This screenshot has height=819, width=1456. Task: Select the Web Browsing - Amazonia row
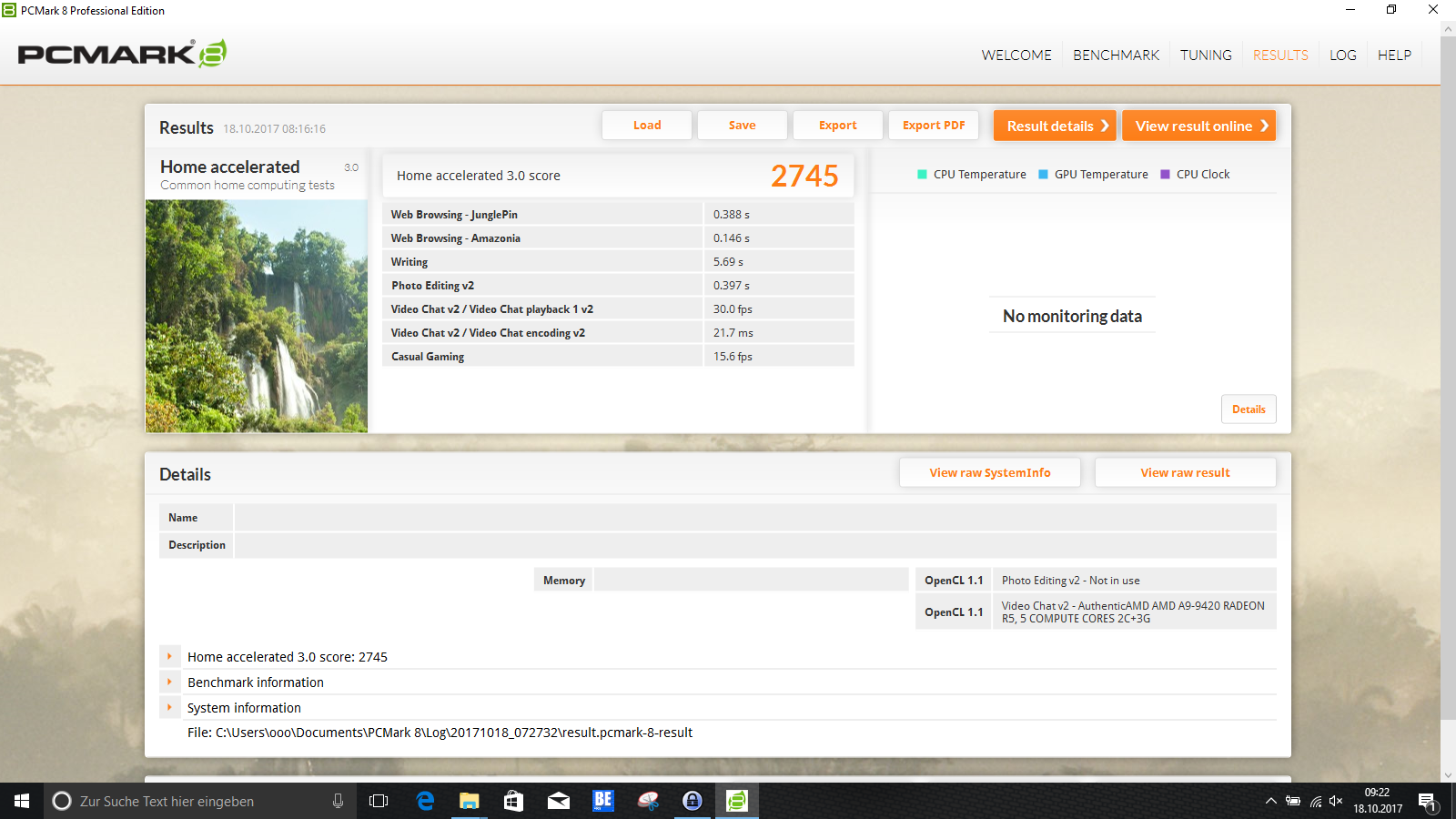(619, 238)
